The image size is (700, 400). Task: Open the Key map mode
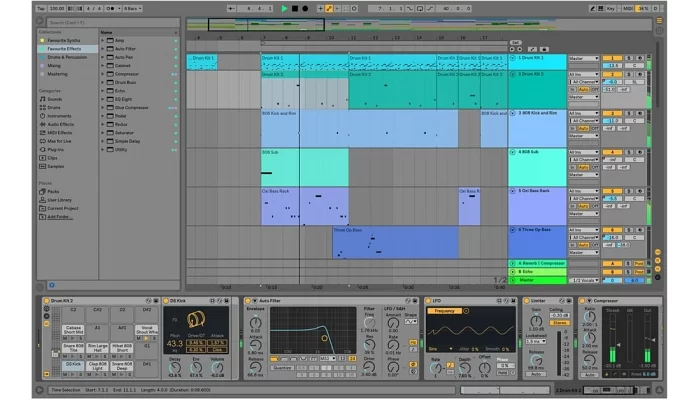[611, 8]
